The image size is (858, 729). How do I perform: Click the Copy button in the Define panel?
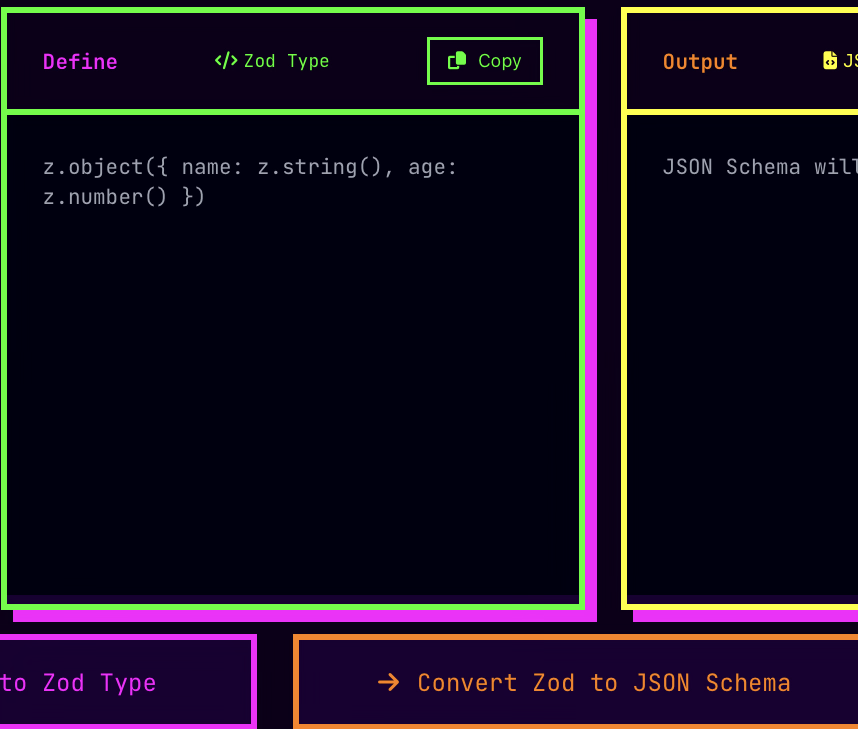pyautogui.click(x=484, y=60)
